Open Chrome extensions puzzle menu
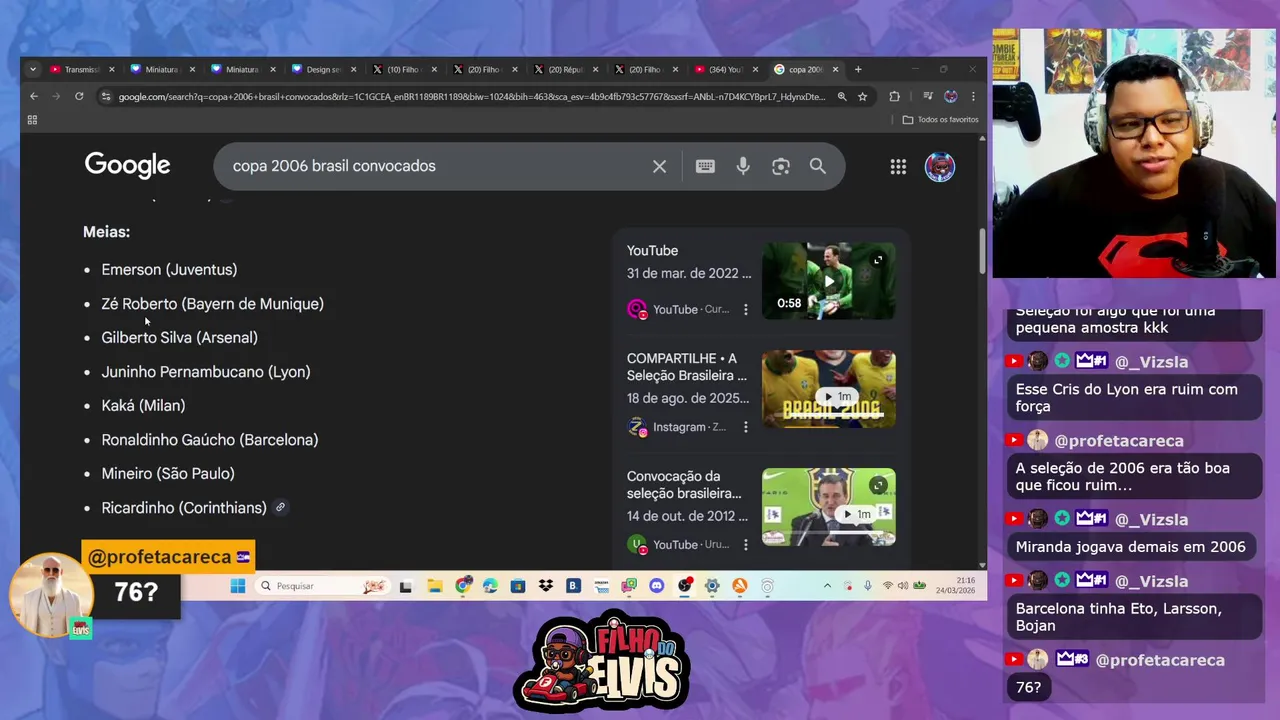This screenshot has height=720, width=1280. [894, 96]
